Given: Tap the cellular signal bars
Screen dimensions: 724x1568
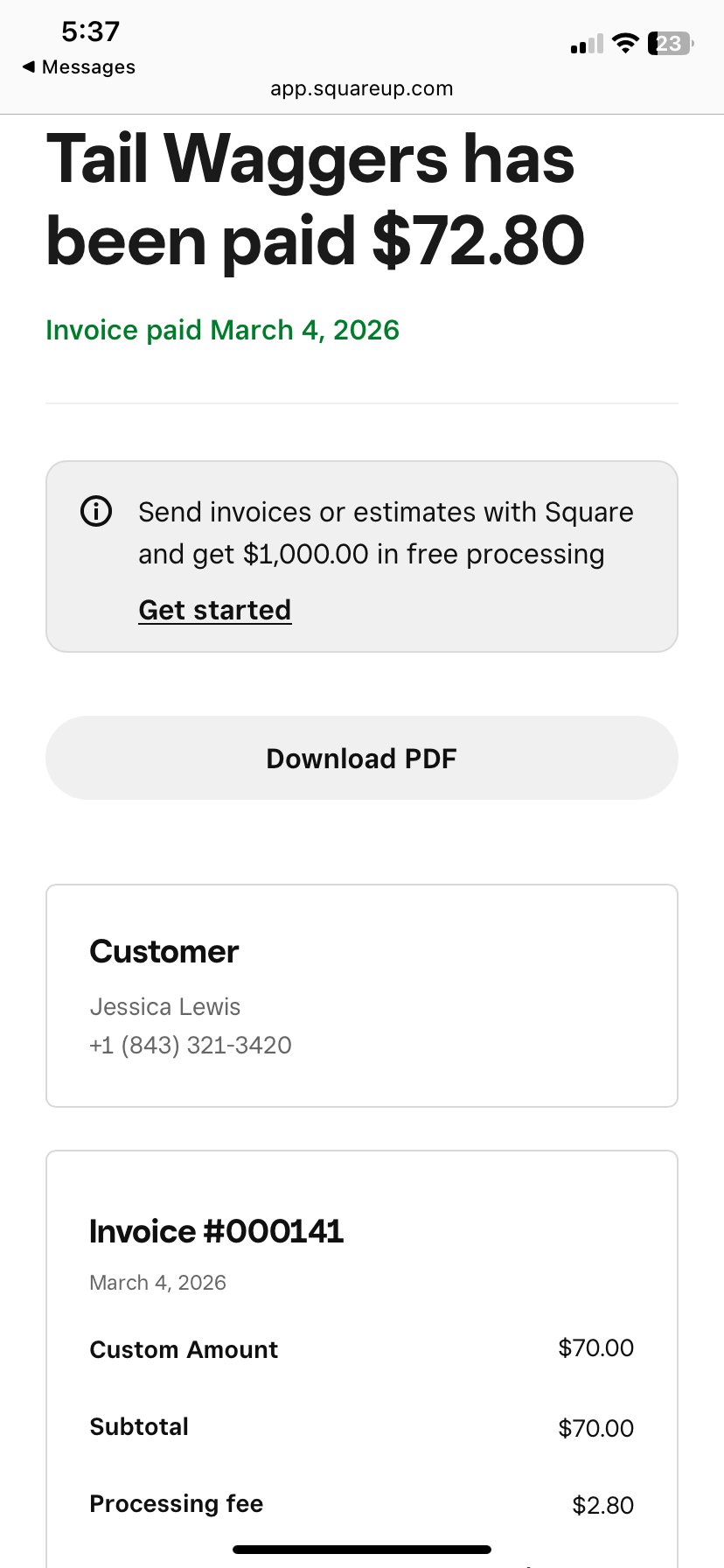Looking at the screenshot, I should [587, 44].
